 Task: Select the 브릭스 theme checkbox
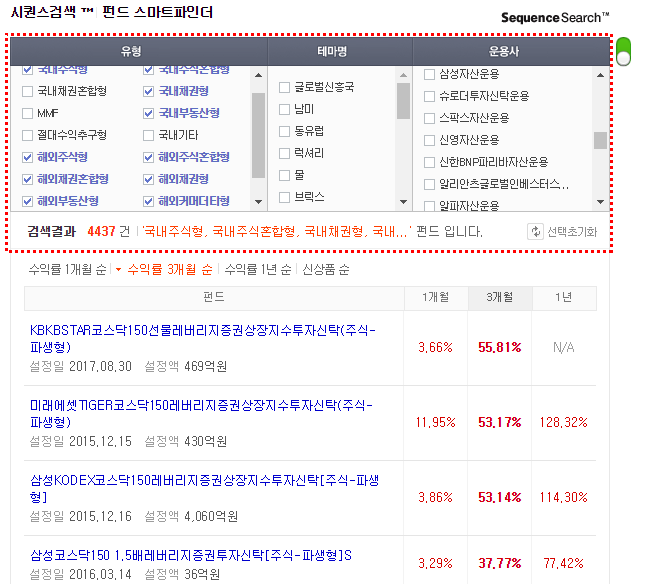284,197
